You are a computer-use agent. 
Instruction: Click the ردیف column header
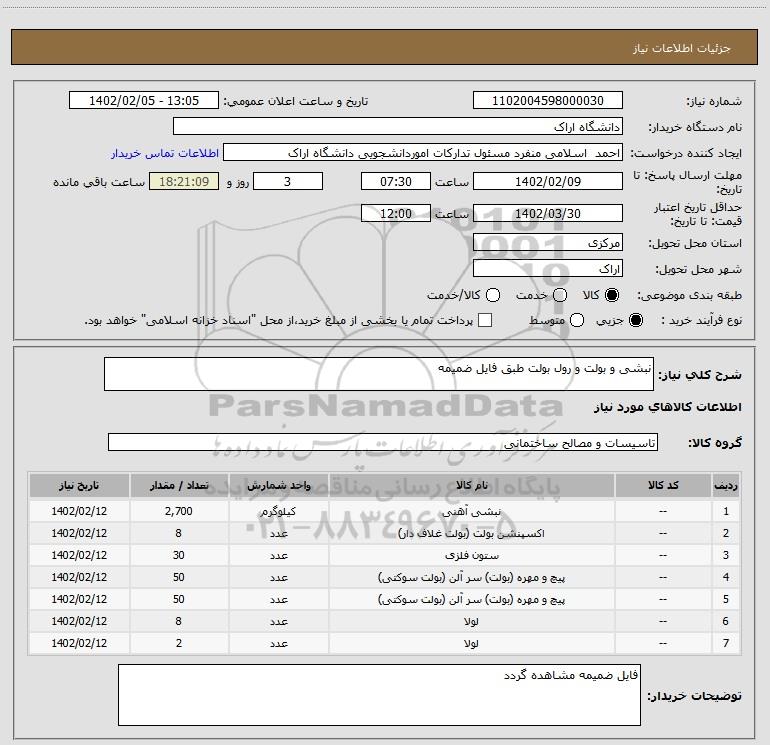(x=726, y=485)
